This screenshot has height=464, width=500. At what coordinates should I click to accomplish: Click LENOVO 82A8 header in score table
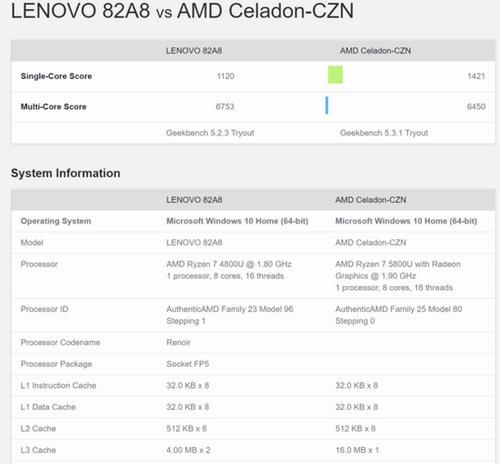coord(194,51)
